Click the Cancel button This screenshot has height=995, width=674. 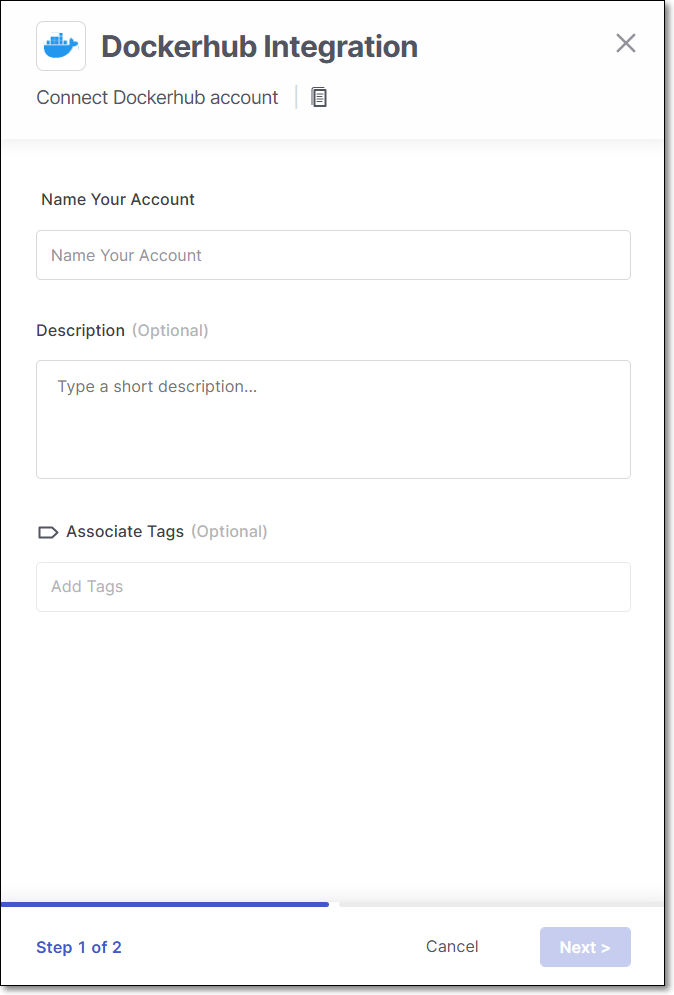click(x=452, y=946)
